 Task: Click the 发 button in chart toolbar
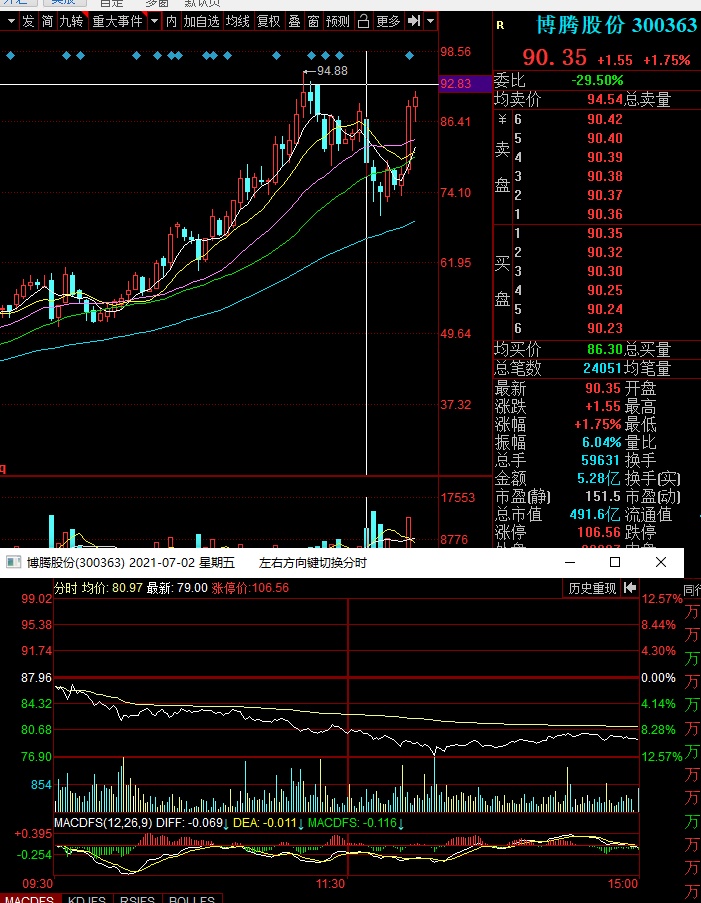point(27,21)
